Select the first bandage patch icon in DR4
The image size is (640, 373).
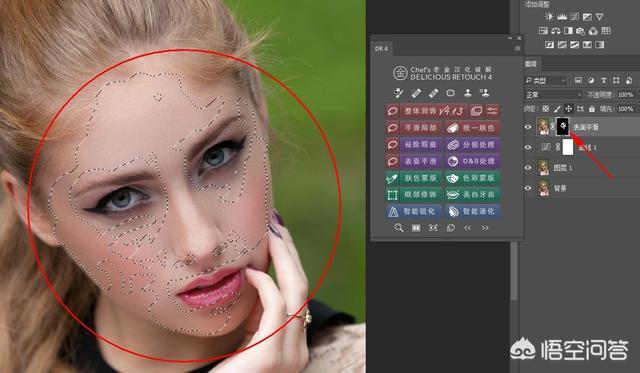coord(416,93)
